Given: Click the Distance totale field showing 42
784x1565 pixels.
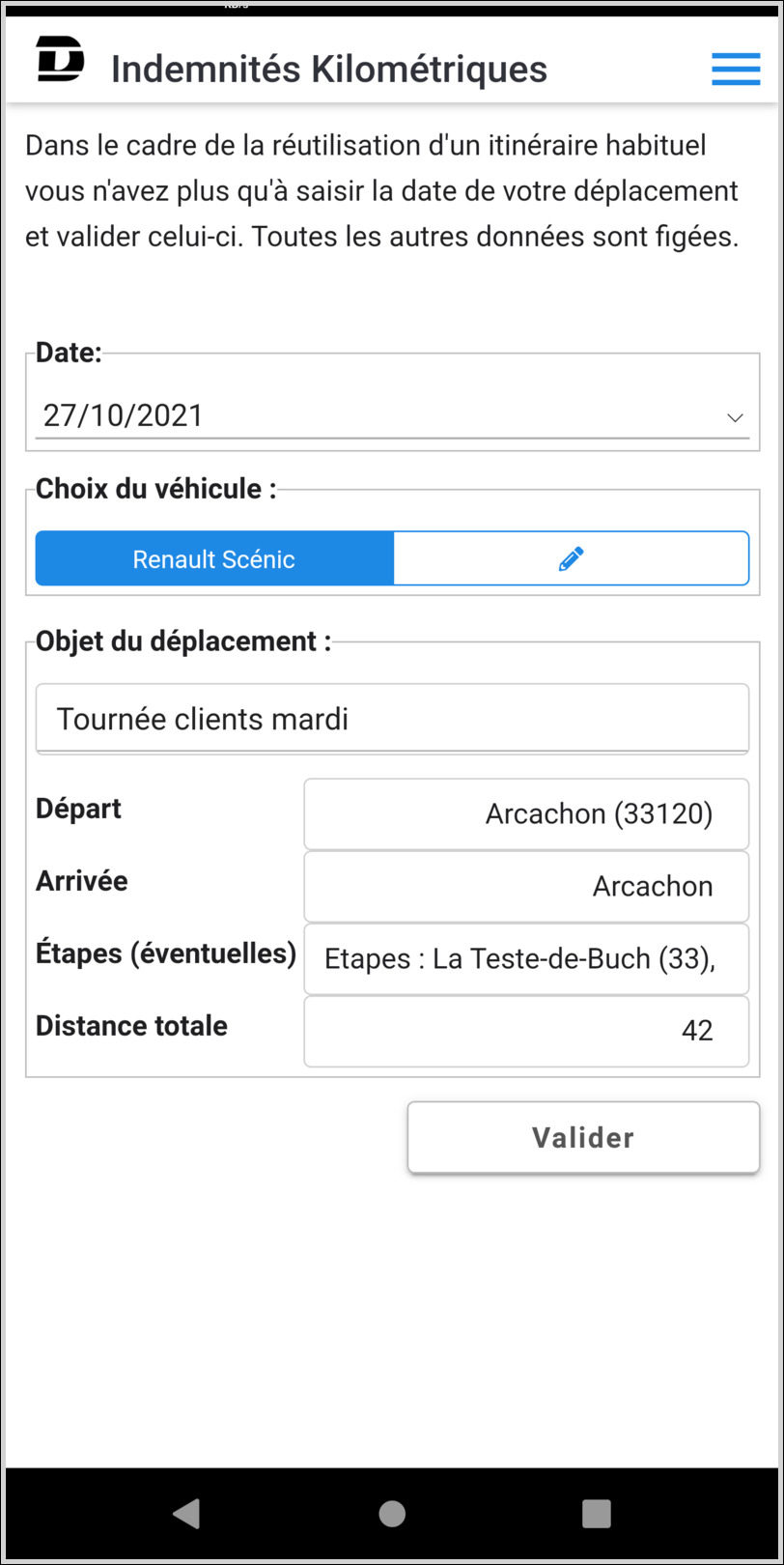Looking at the screenshot, I should pyautogui.click(x=526, y=1031).
